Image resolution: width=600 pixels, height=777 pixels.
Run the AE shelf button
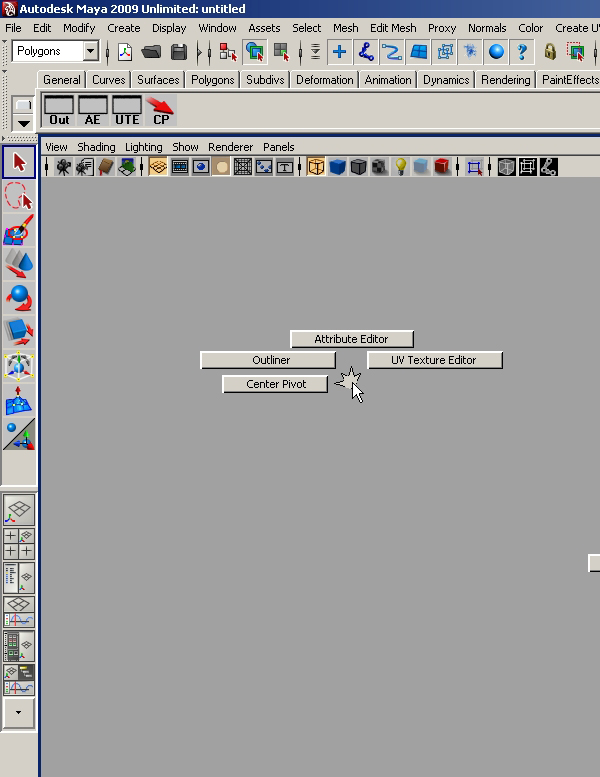pos(93,111)
